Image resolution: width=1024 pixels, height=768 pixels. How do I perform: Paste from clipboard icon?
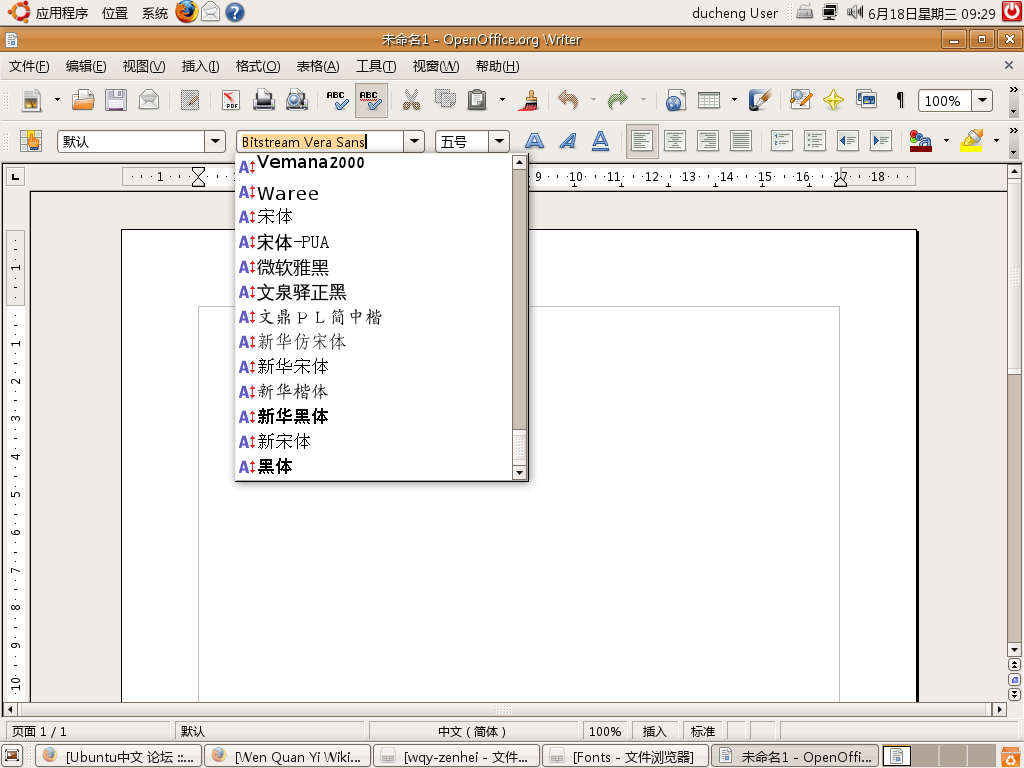click(x=477, y=101)
